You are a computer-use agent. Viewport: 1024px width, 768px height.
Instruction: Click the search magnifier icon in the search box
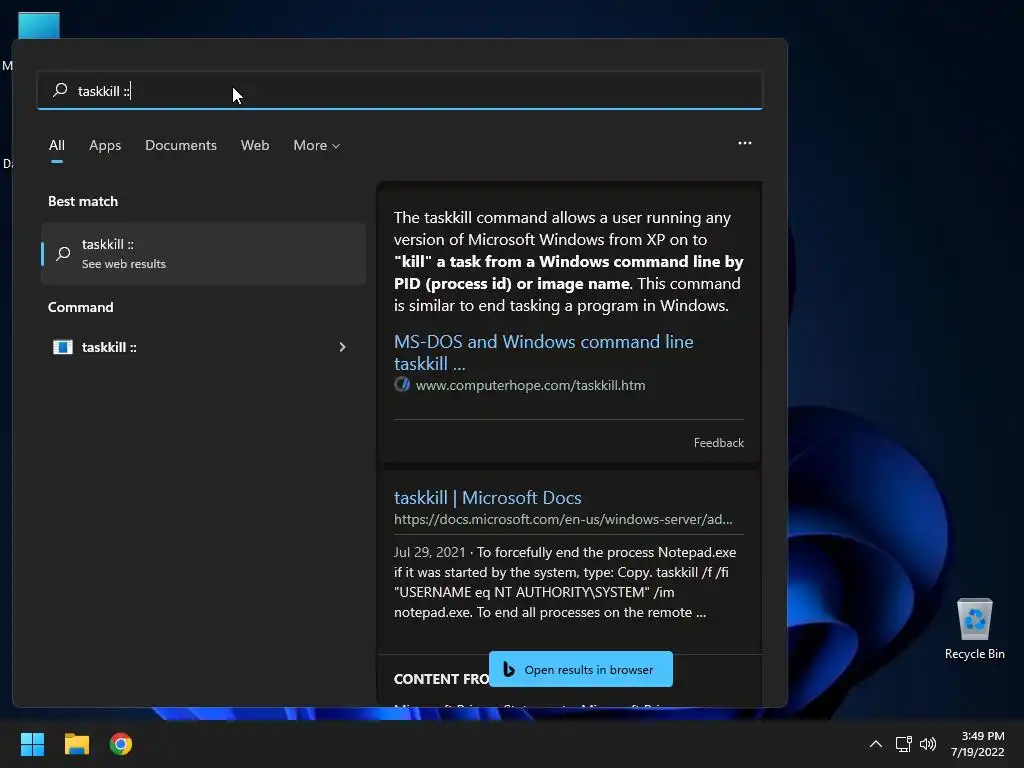[60, 90]
